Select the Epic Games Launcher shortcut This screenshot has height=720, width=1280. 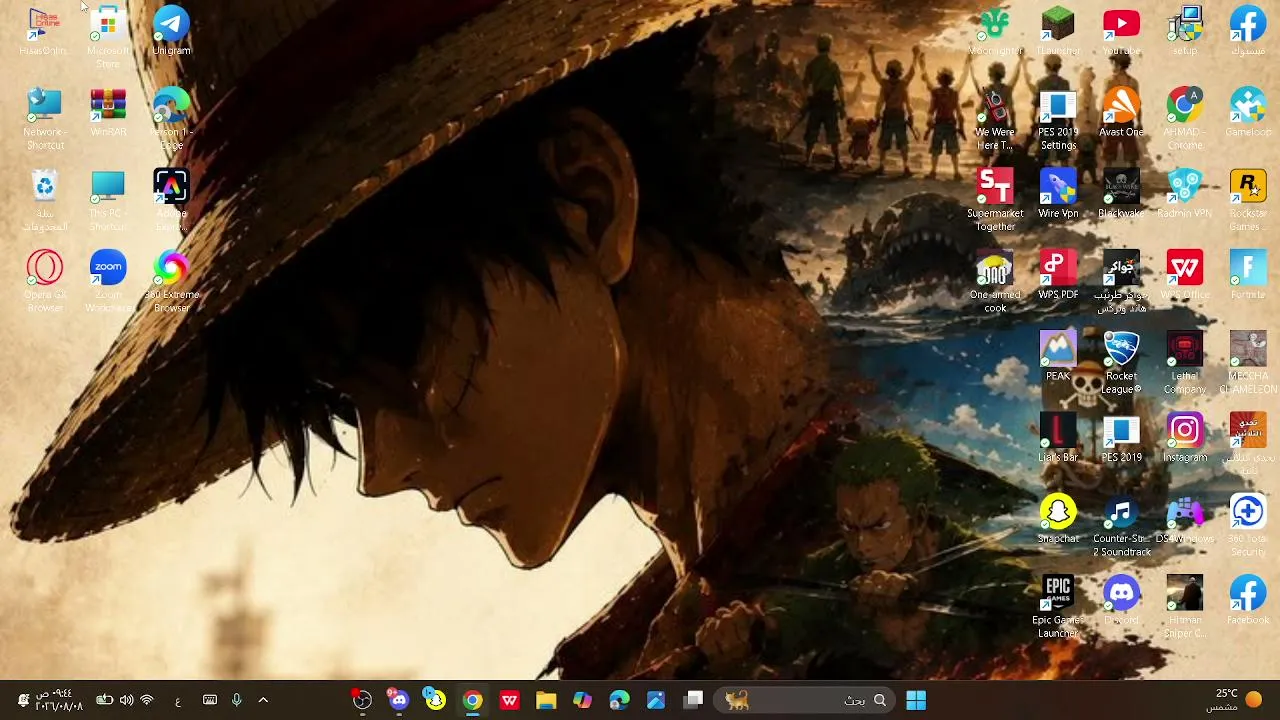pos(1058,606)
